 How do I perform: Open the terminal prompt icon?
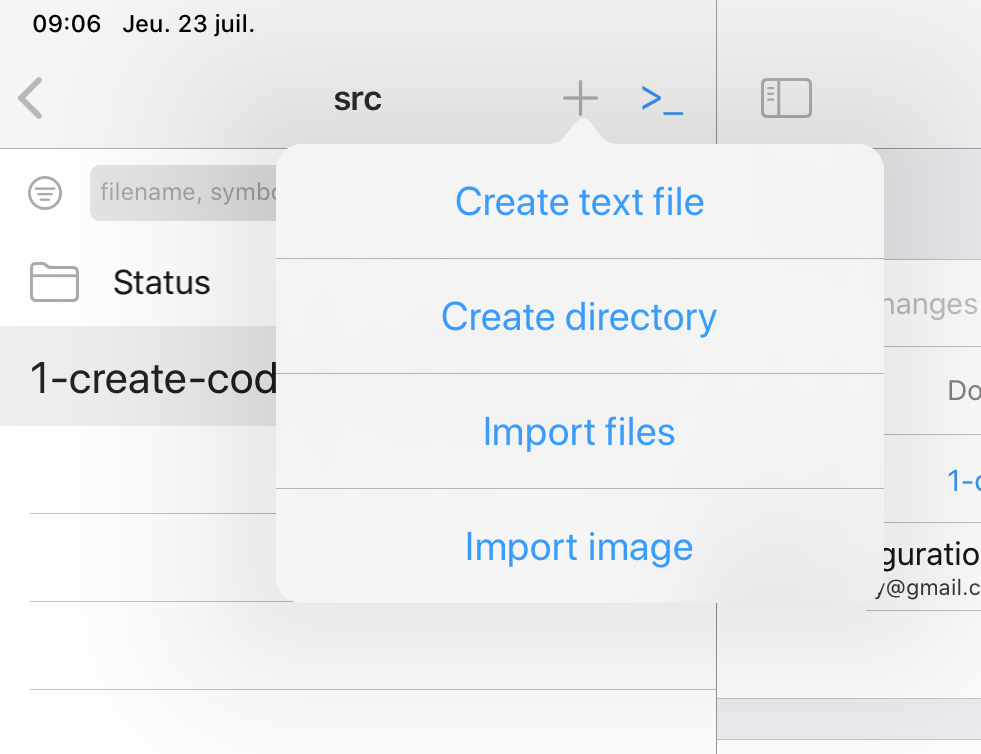pyautogui.click(x=662, y=98)
